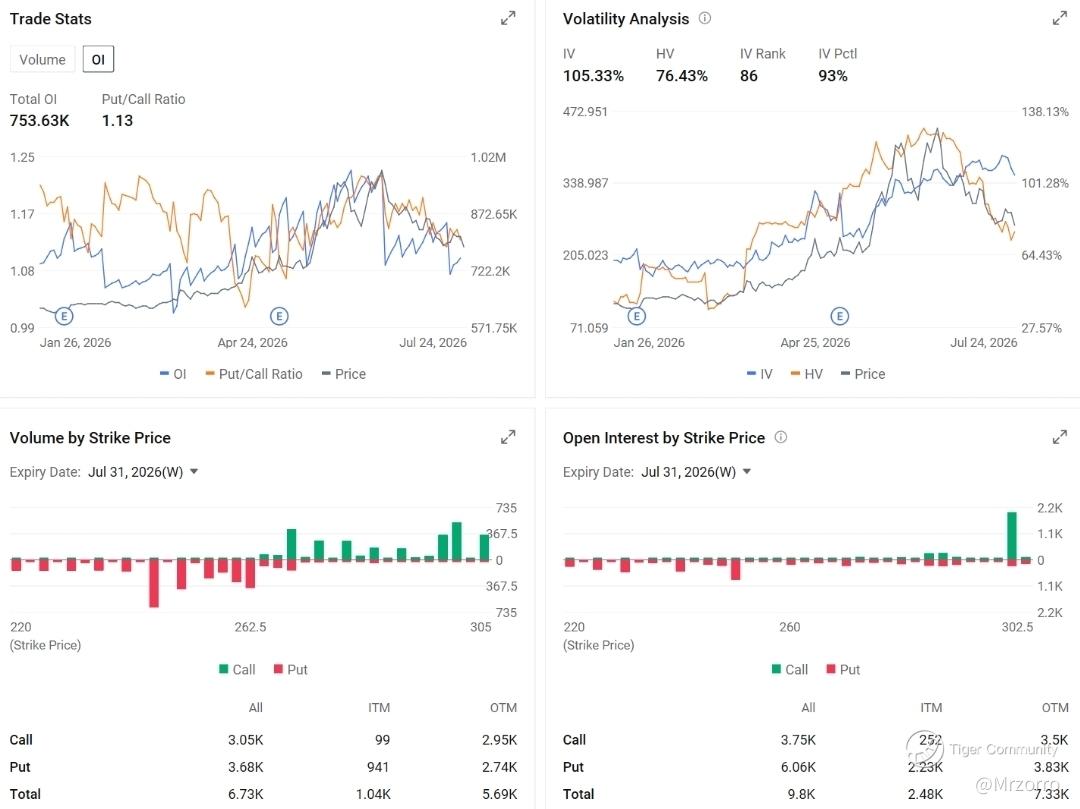Click first earnings marker in Volatility chart
The width and height of the screenshot is (1080, 809).
pyautogui.click(x=636, y=316)
